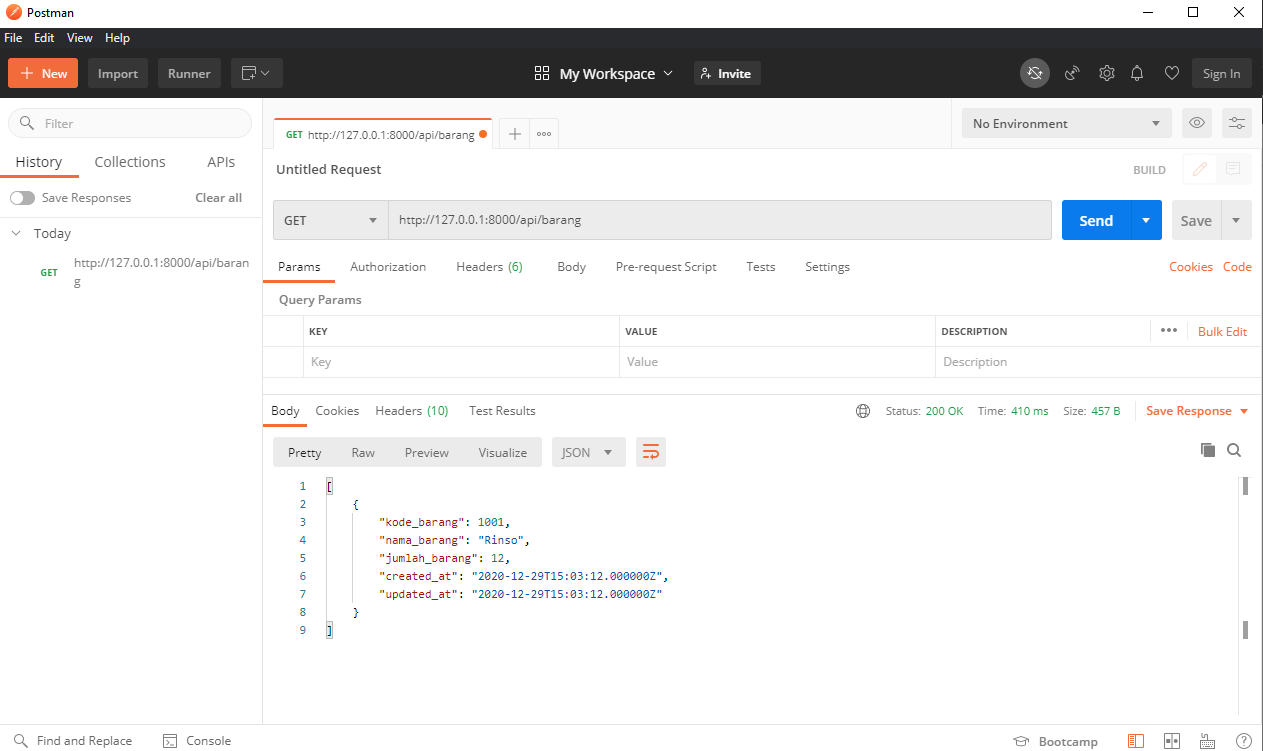
Task: Open the Send button dropdown arrow
Action: (1146, 220)
